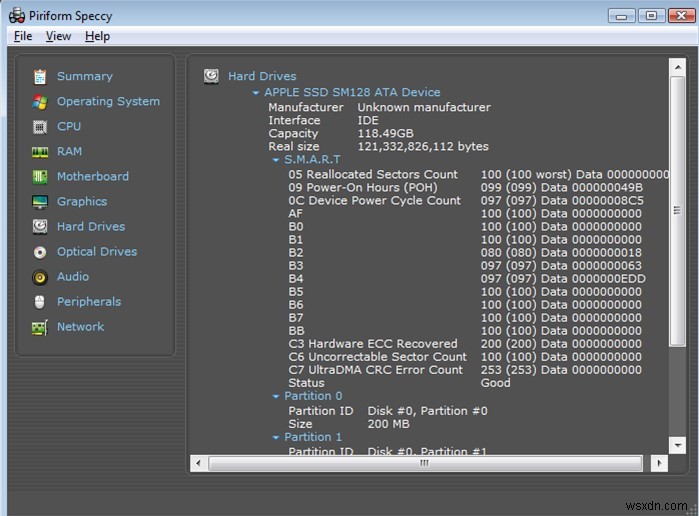This screenshot has height=516, width=699.
Task: Go to the Hard Drives section link
Action: [90, 227]
